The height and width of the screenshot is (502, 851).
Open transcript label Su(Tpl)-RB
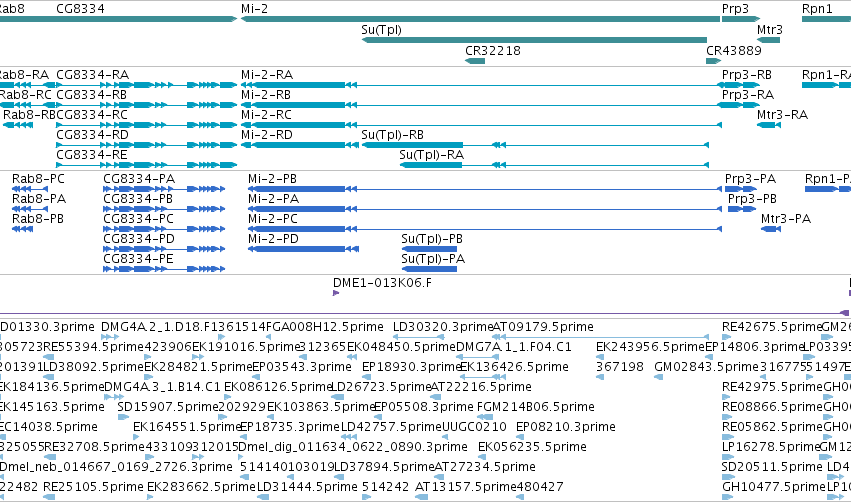coord(392,135)
